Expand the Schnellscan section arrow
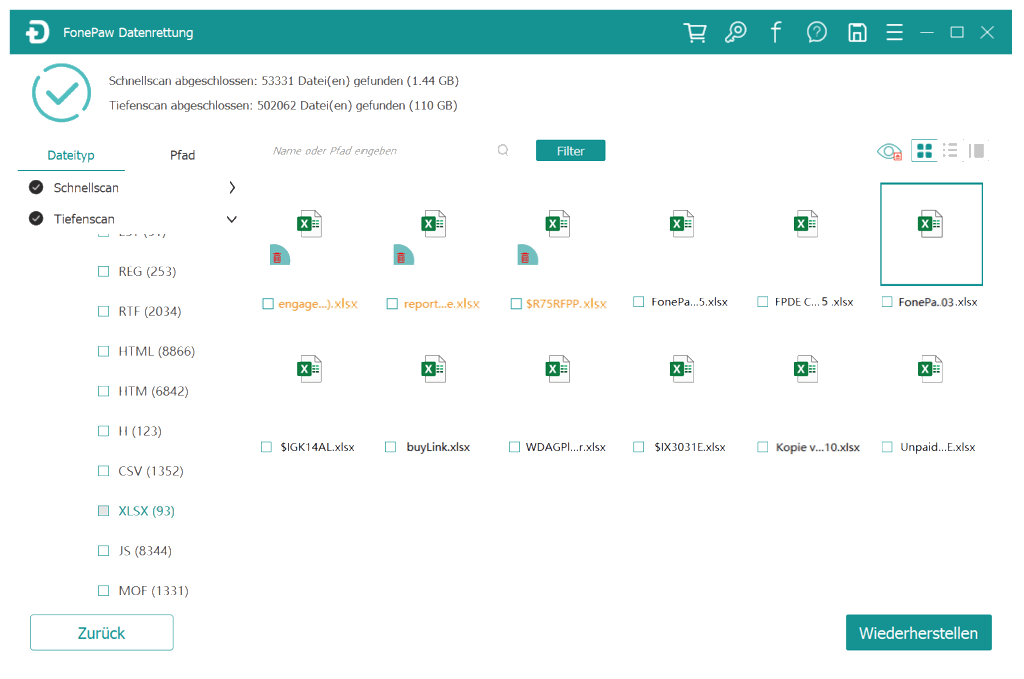 pos(232,187)
